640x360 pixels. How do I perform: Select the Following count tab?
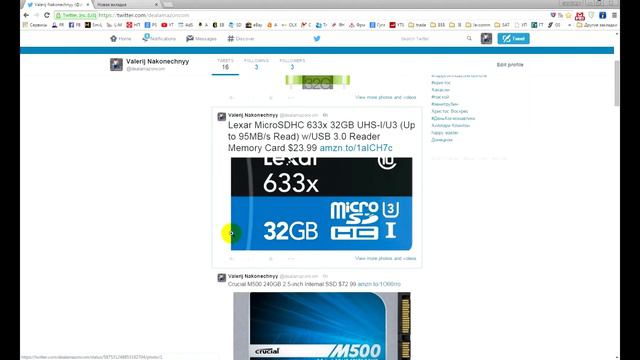click(256, 64)
